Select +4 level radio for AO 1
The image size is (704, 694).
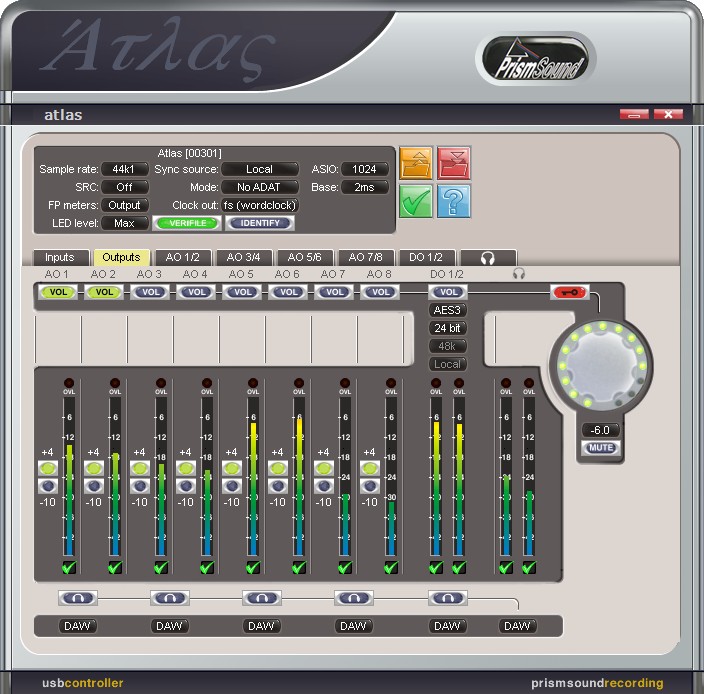coord(48,468)
